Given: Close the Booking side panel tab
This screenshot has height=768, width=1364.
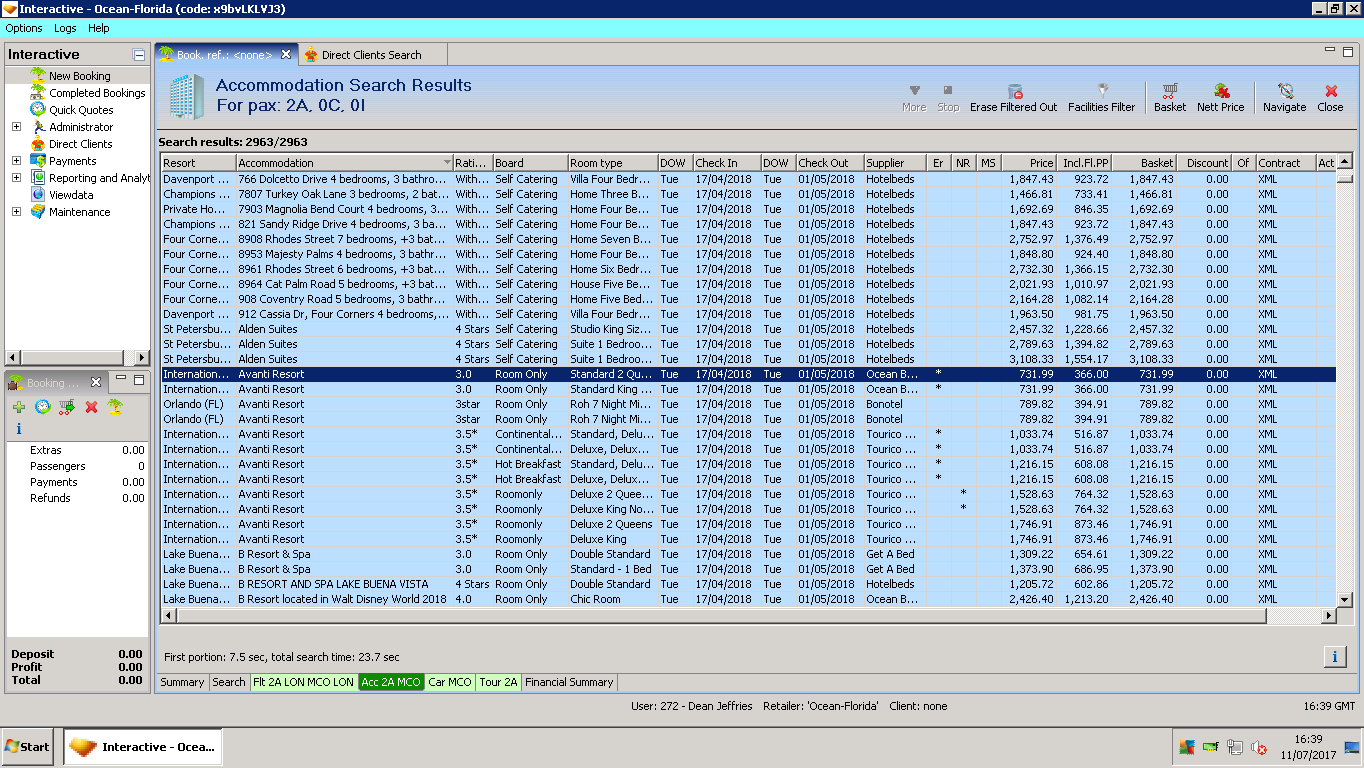Looking at the screenshot, I should tap(96, 382).
